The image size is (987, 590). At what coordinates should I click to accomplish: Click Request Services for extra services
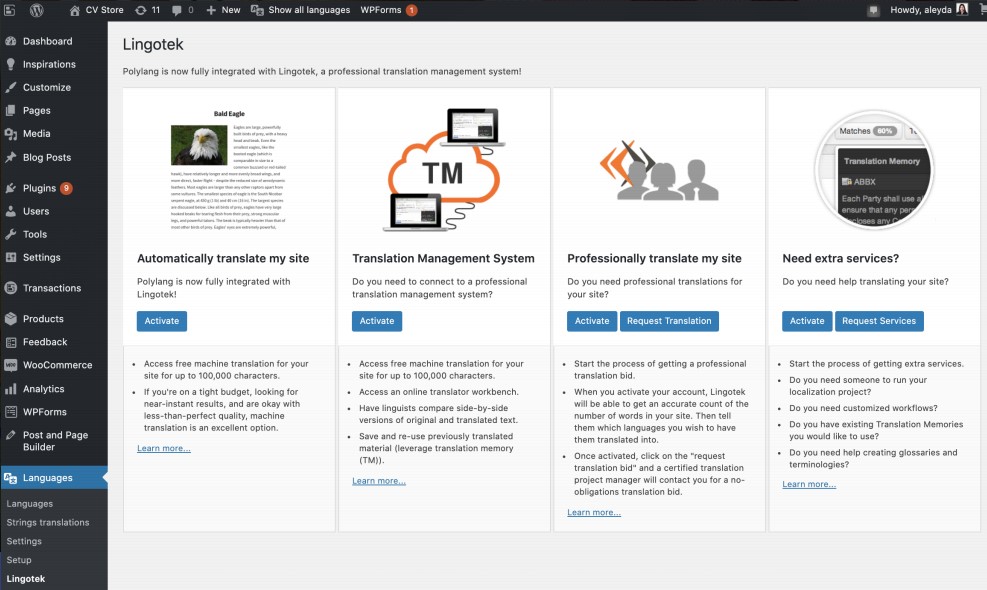[x=882, y=321]
